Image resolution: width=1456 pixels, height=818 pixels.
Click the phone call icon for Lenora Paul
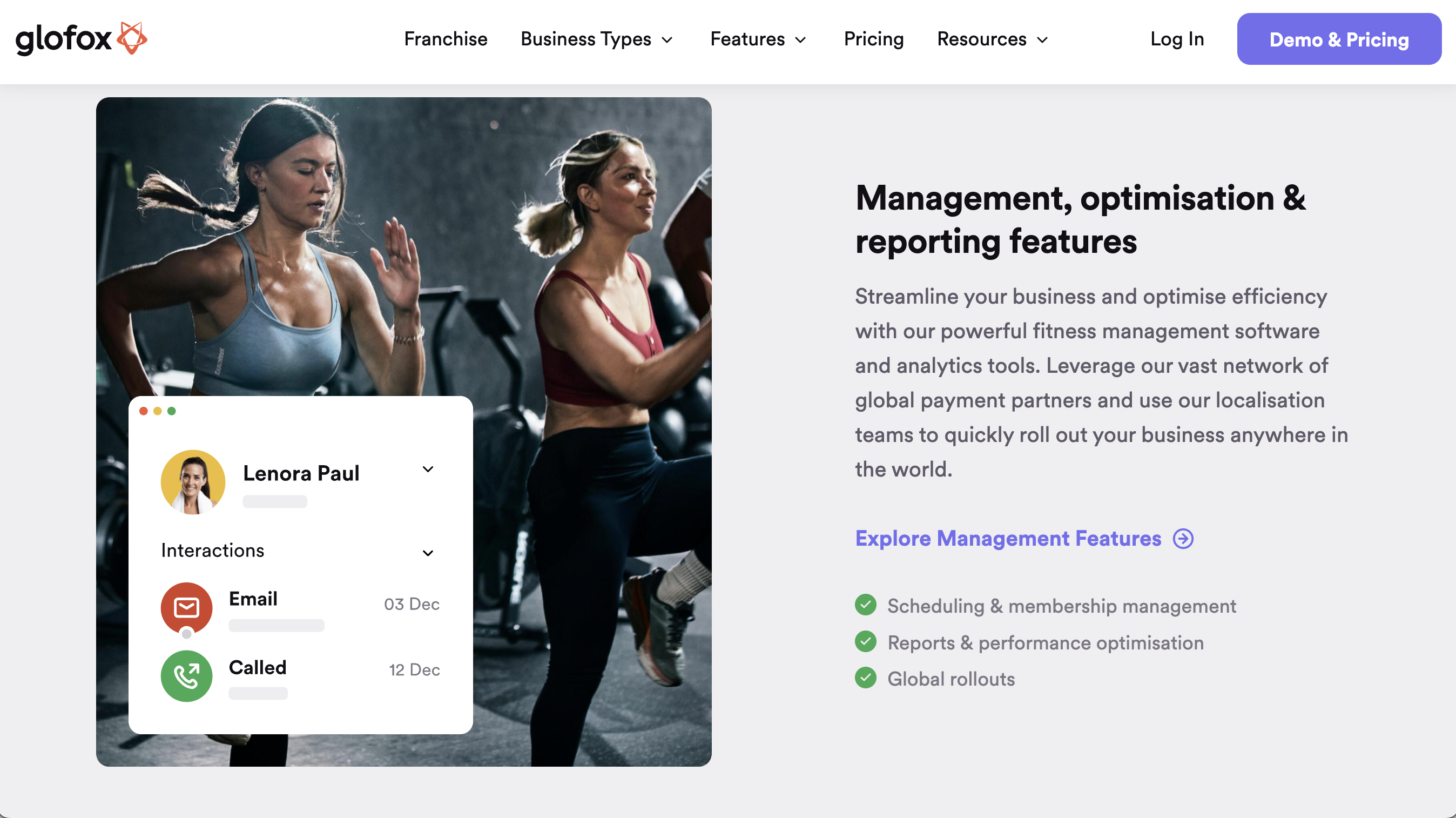point(186,676)
